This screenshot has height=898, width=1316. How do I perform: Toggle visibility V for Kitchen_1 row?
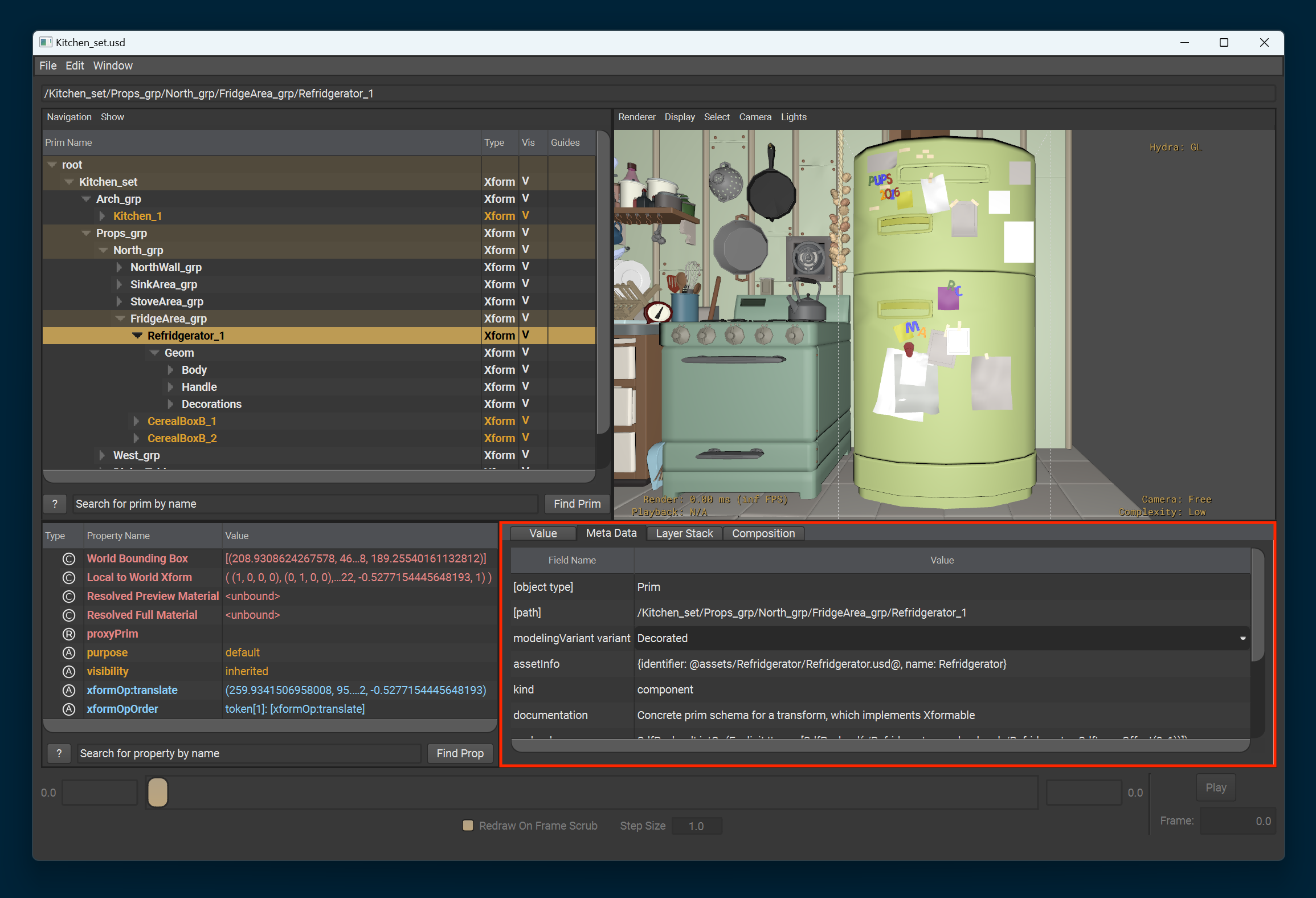tap(525, 215)
